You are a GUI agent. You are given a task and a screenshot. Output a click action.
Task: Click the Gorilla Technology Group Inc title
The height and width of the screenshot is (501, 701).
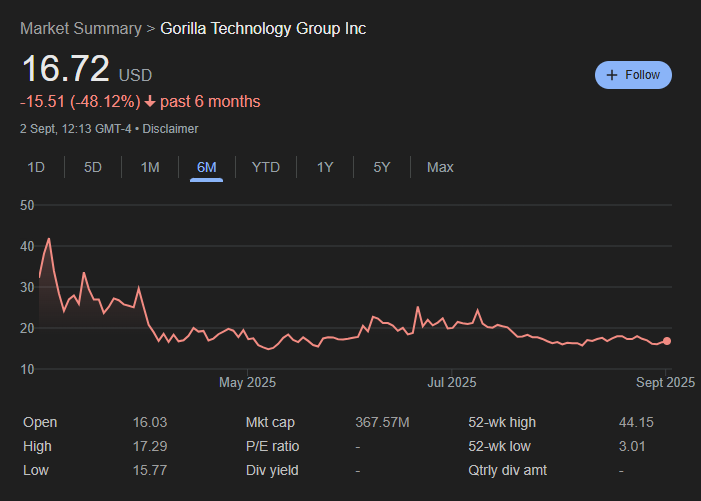(x=263, y=29)
